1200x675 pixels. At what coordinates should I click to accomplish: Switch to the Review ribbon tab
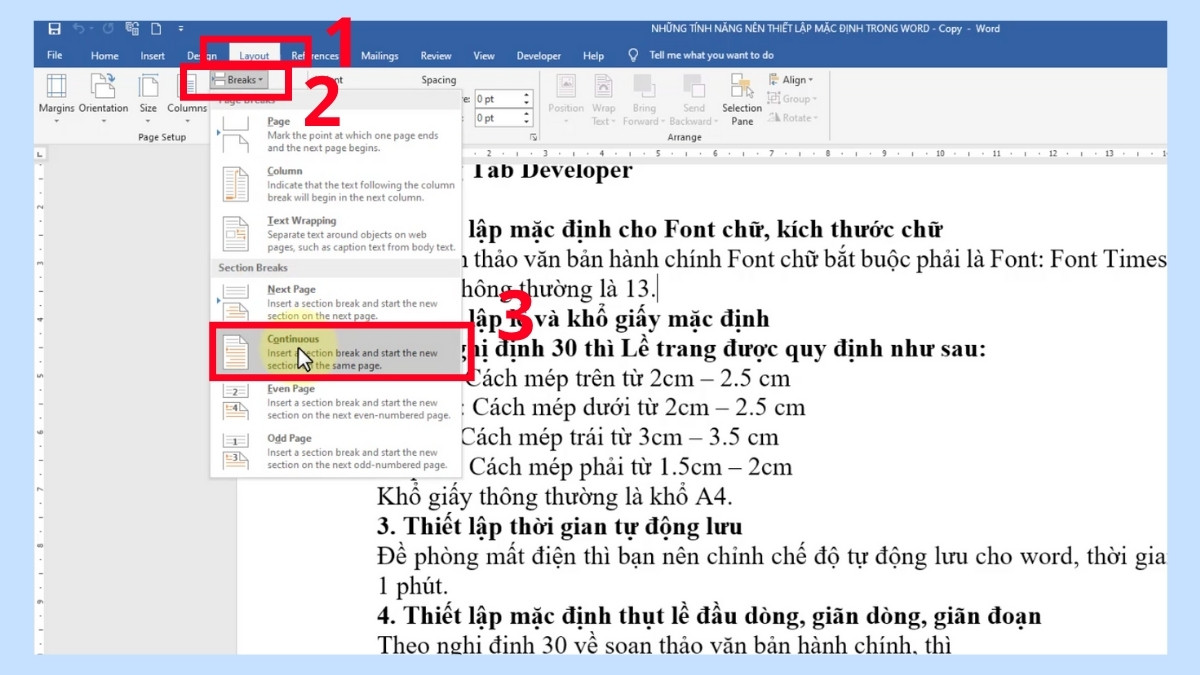[436, 56]
